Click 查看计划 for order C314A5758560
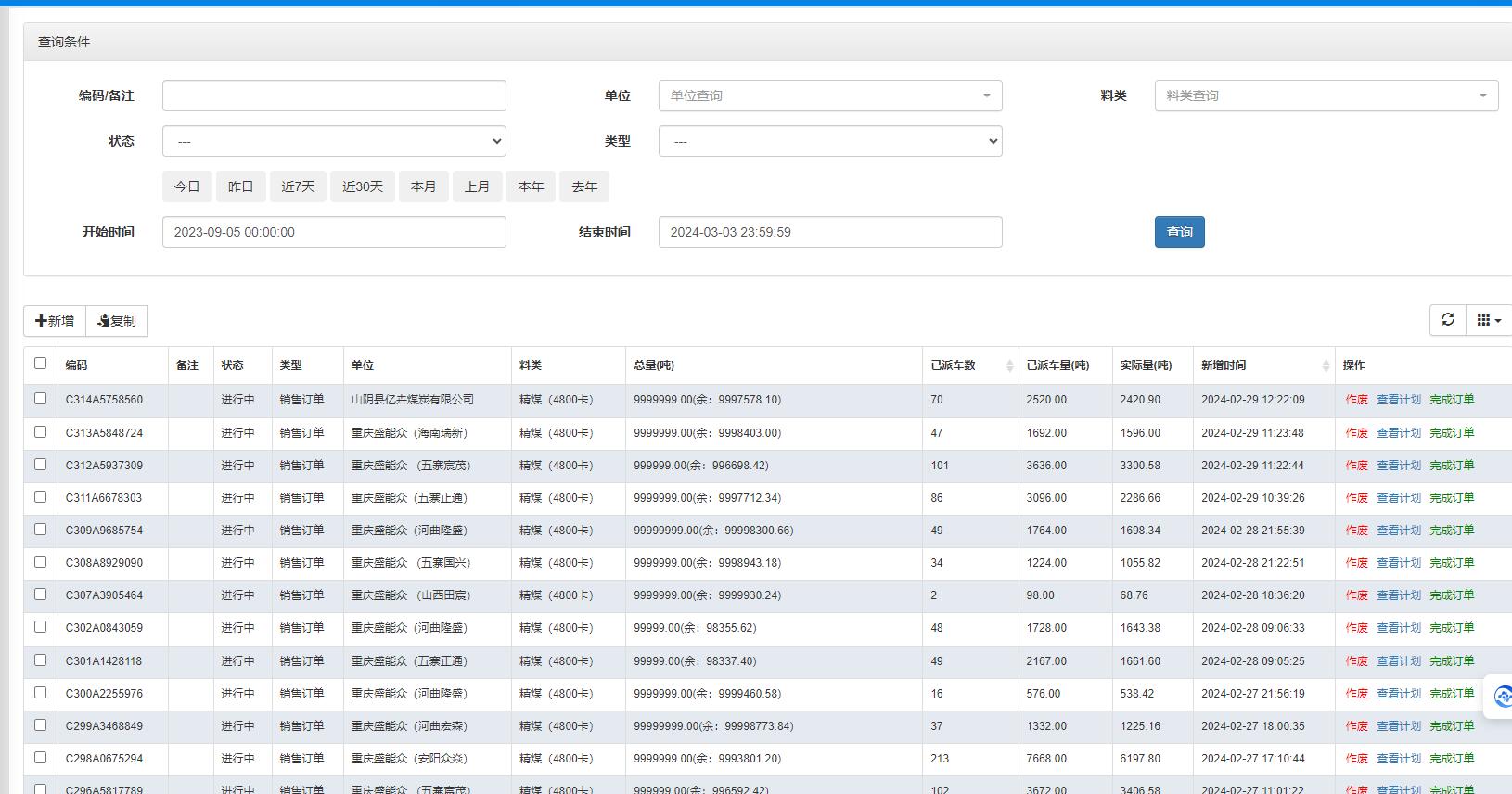Viewport: 1512px width, 794px height. [x=1398, y=400]
